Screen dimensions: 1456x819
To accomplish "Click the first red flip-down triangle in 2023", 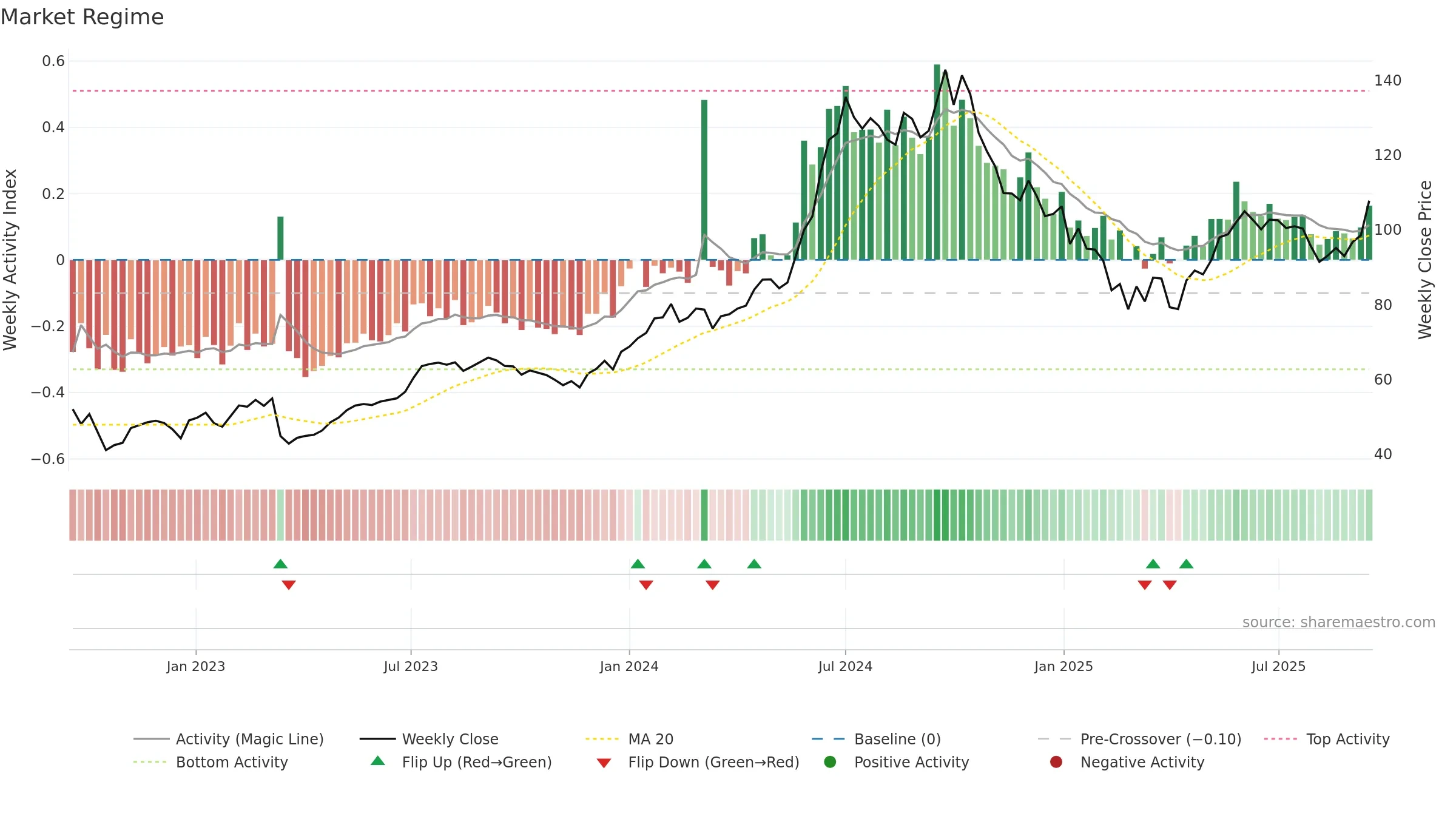I will click(289, 585).
